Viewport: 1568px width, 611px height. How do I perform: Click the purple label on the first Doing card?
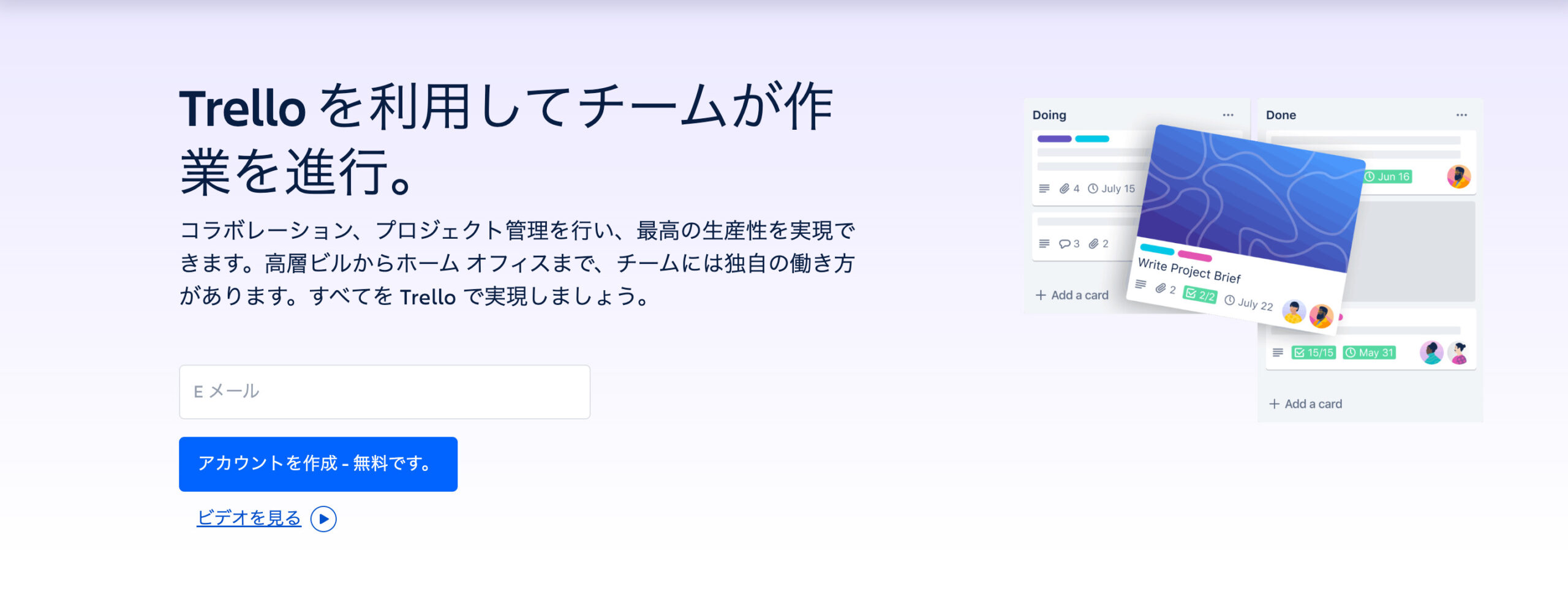[1054, 139]
